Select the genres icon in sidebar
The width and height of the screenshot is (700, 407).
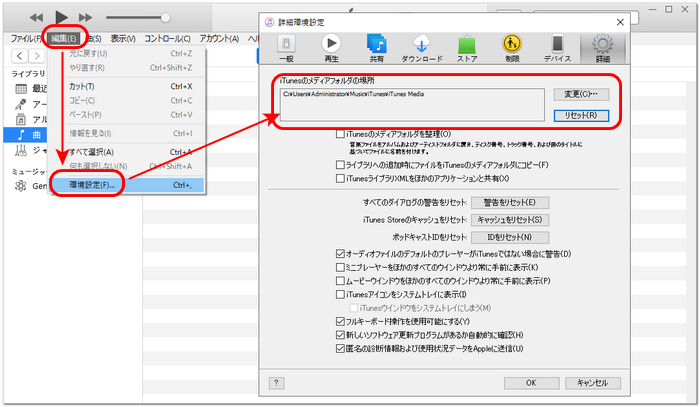[x=21, y=151]
